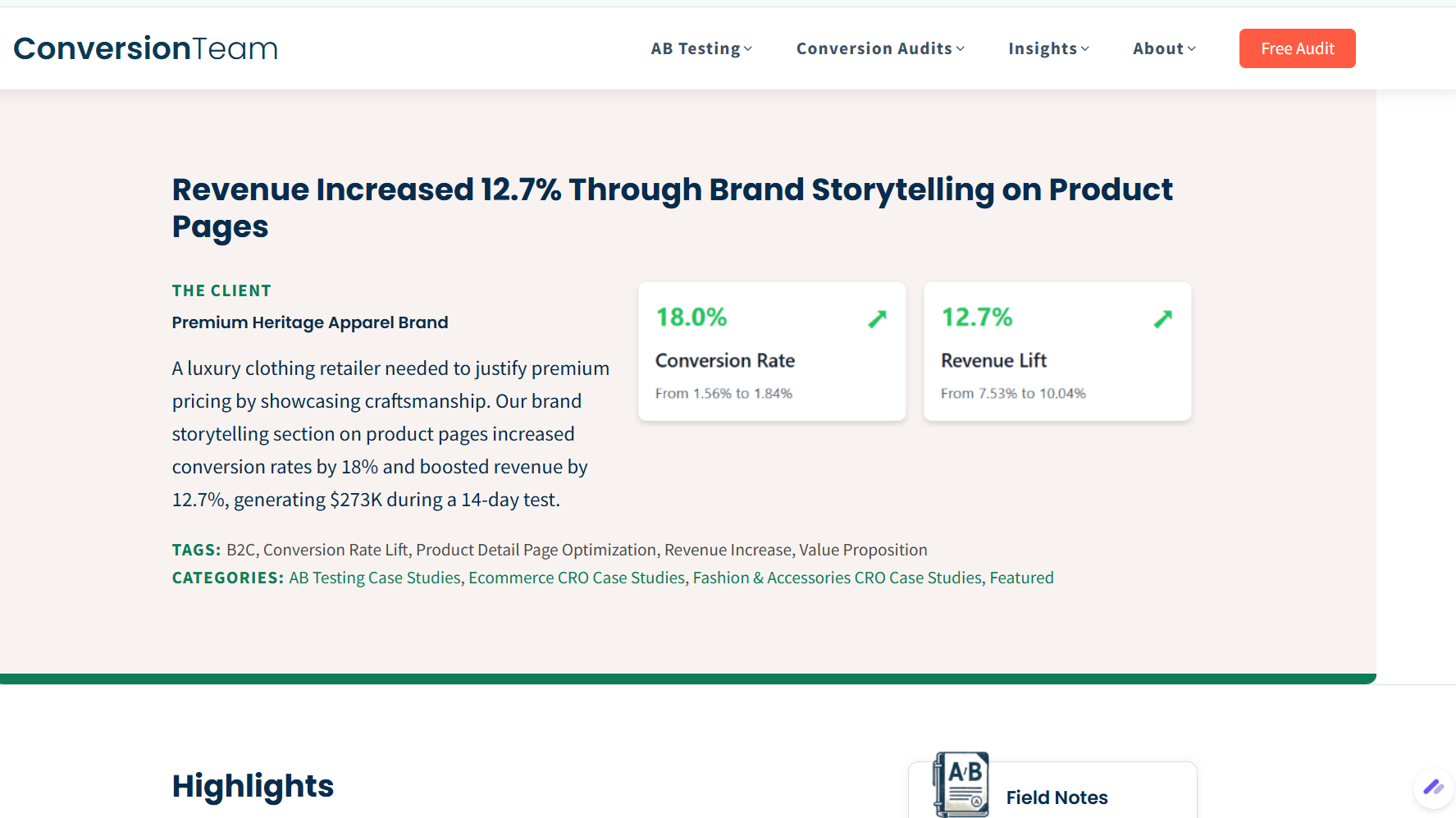Click the Revenue Lift card label
Viewport: 1456px width, 818px height.
click(993, 360)
